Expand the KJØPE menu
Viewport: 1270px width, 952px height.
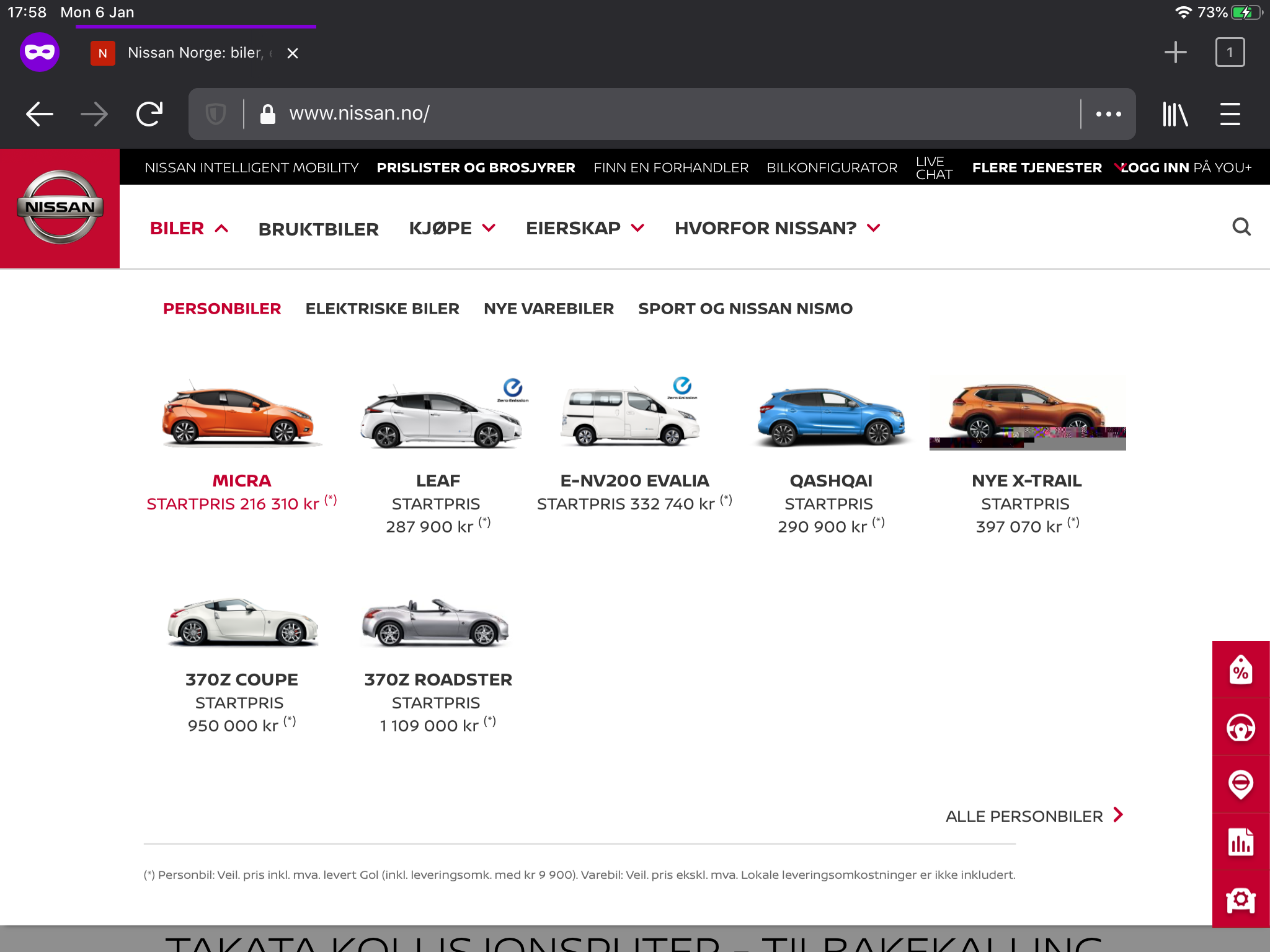[452, 228]
